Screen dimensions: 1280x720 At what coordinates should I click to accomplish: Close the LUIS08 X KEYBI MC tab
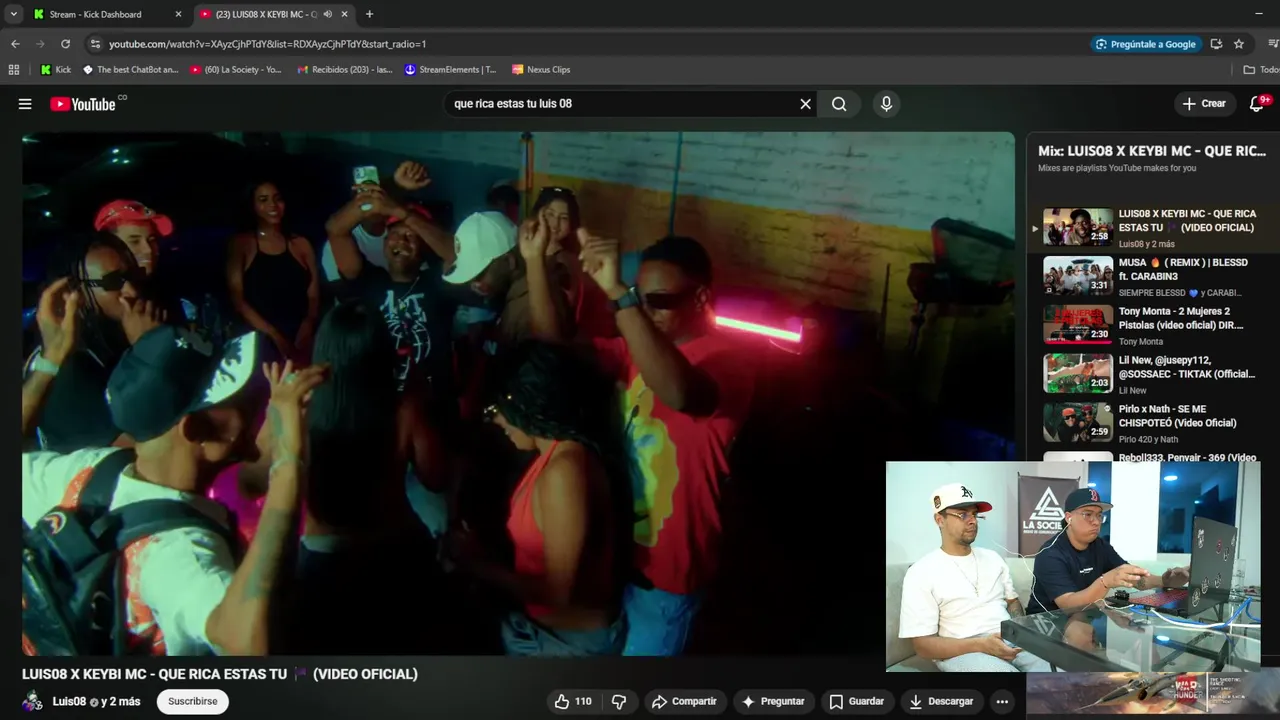(x=344, y=14)
